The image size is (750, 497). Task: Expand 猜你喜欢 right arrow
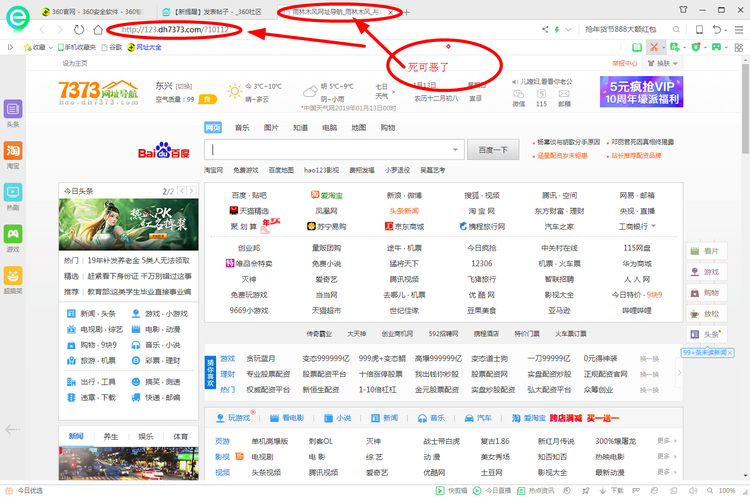pos(679,373)
